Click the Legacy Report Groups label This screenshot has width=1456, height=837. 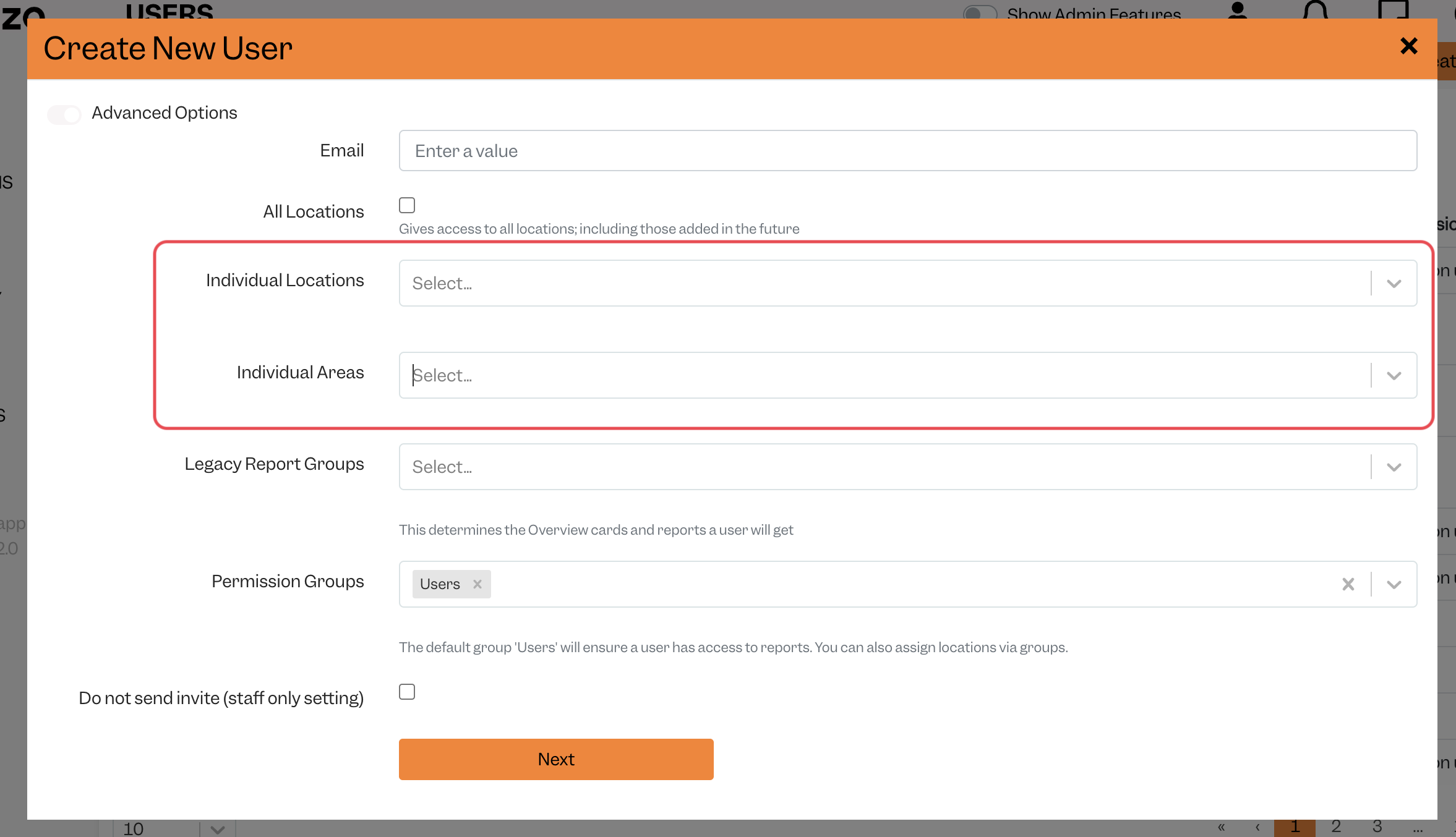point(275,464)
